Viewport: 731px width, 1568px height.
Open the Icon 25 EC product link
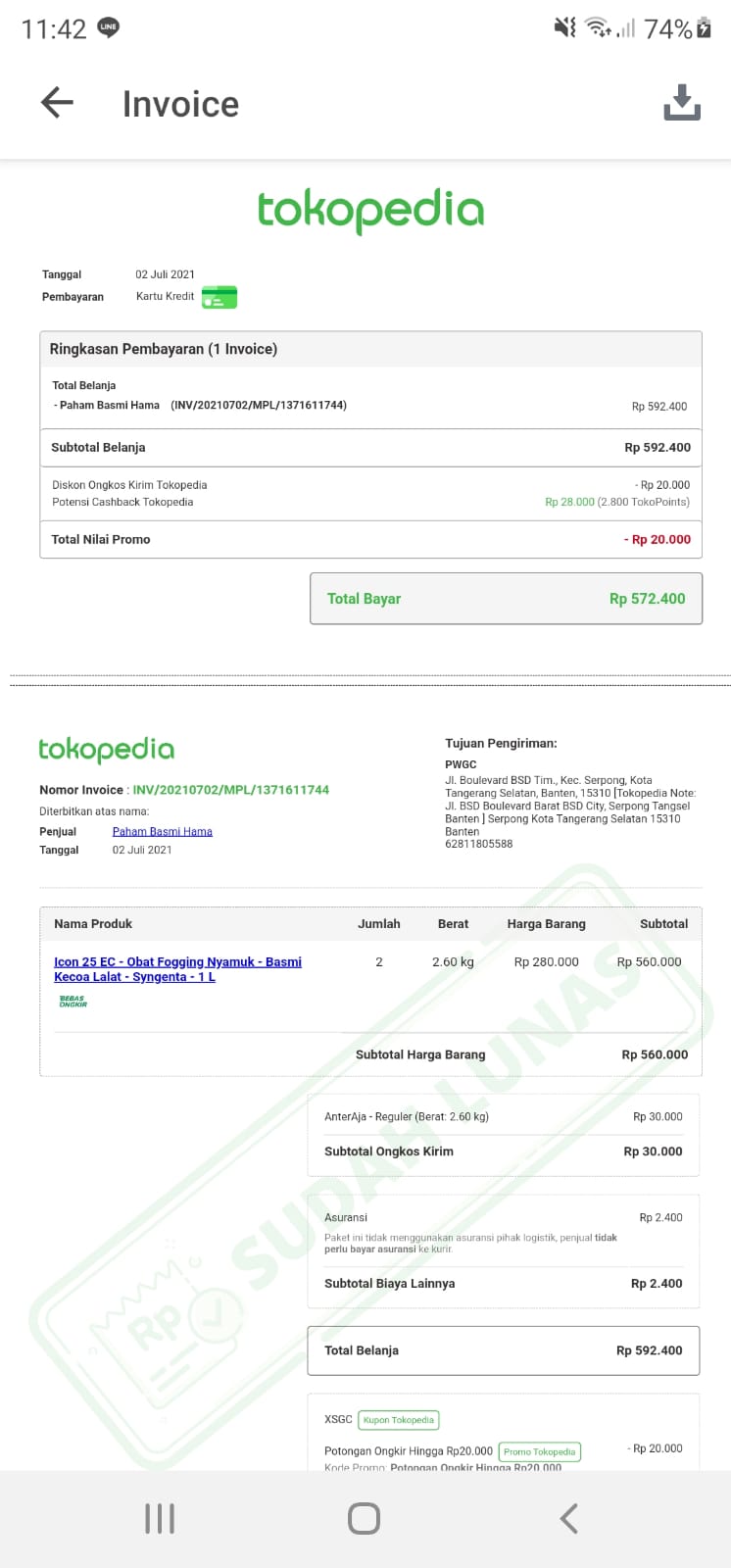(177, 969)
